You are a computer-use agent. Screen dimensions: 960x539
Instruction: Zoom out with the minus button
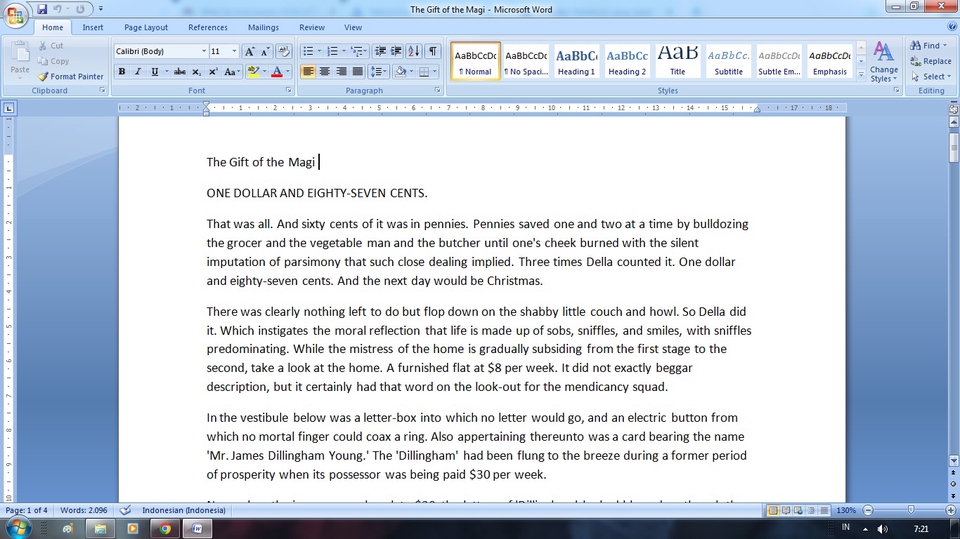point(868,510)
